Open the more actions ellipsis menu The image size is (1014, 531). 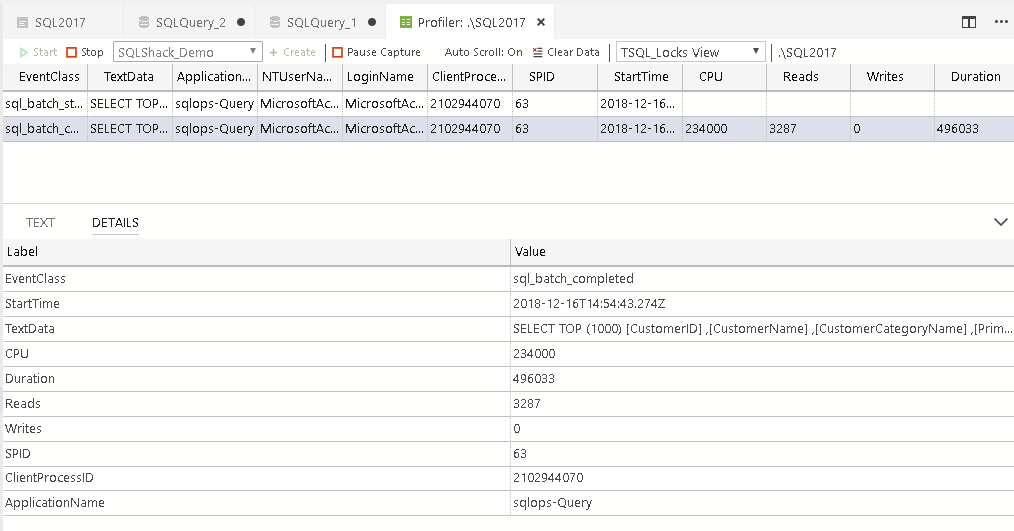coord(1000,22)
